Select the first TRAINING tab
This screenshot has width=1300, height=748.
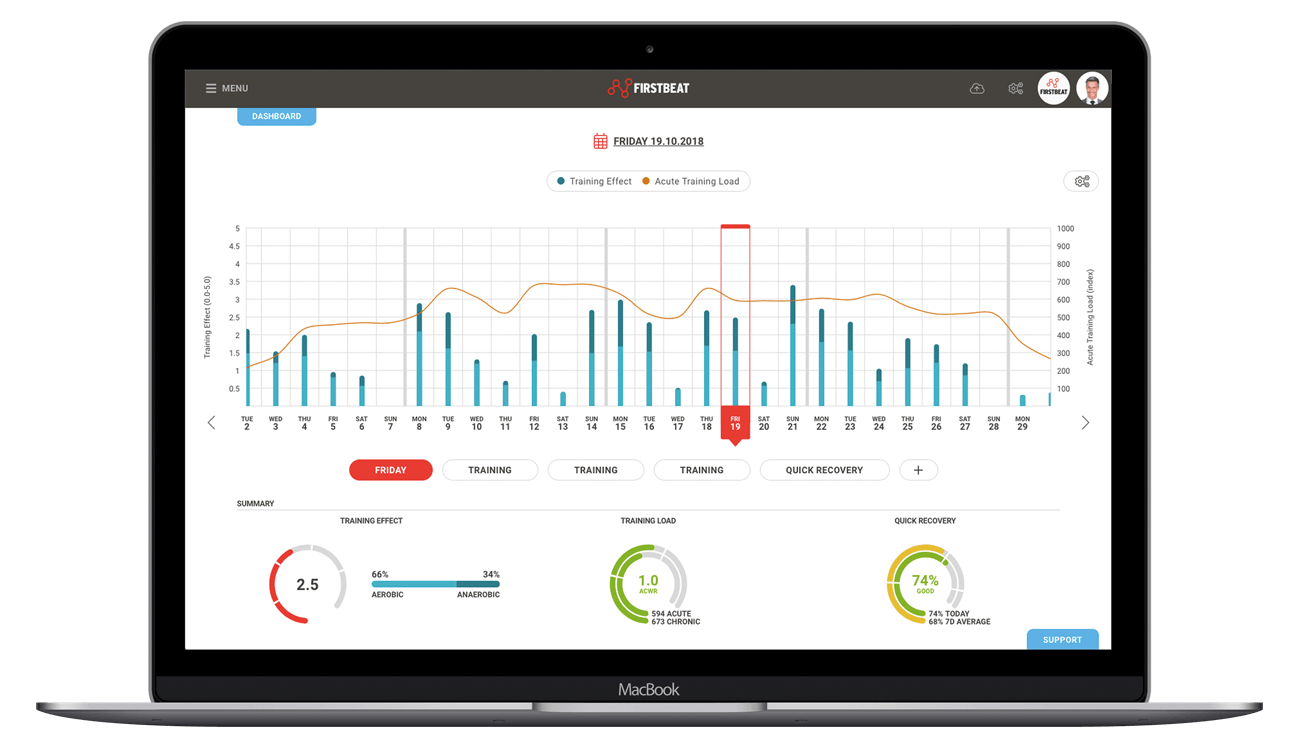tap(490, 470)
